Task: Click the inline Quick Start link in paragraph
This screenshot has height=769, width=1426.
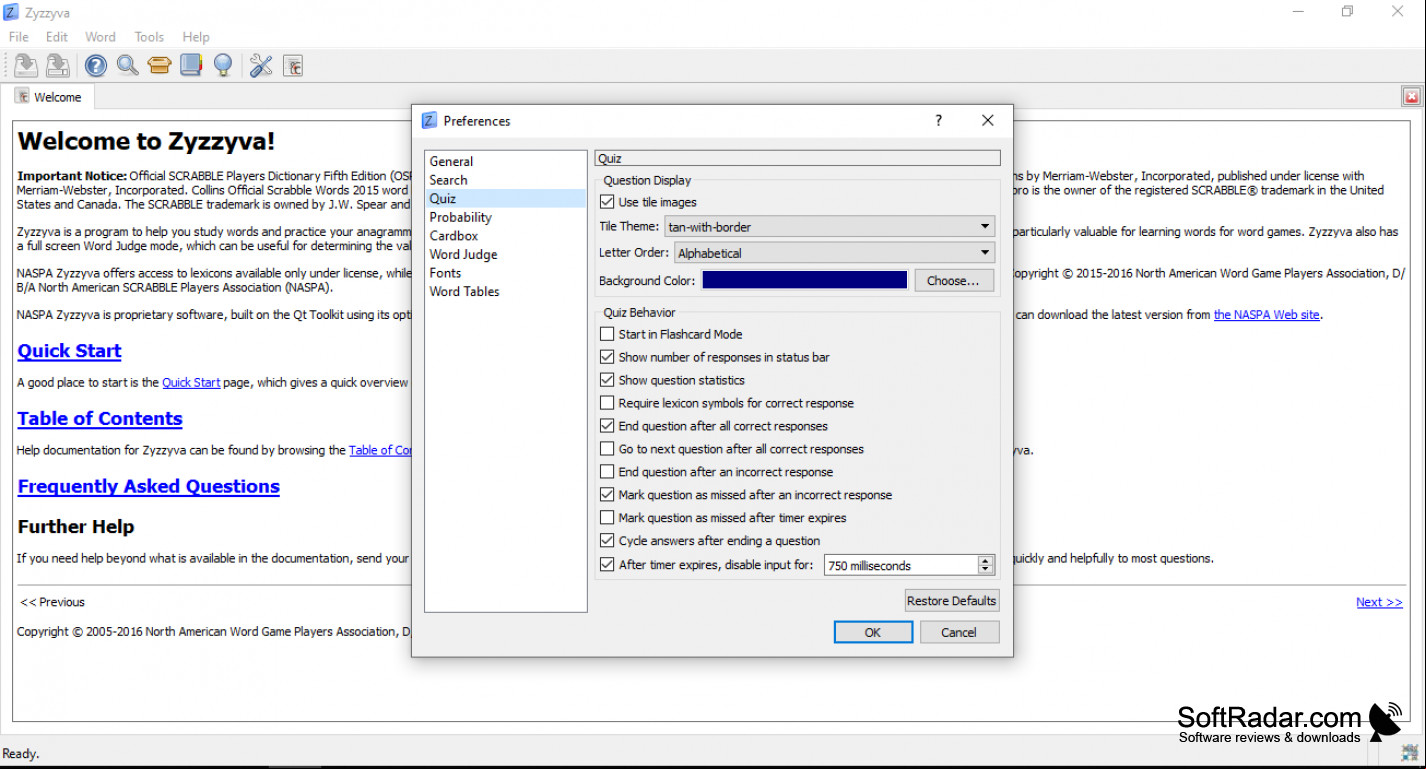Action: click(x=191, y=382)
